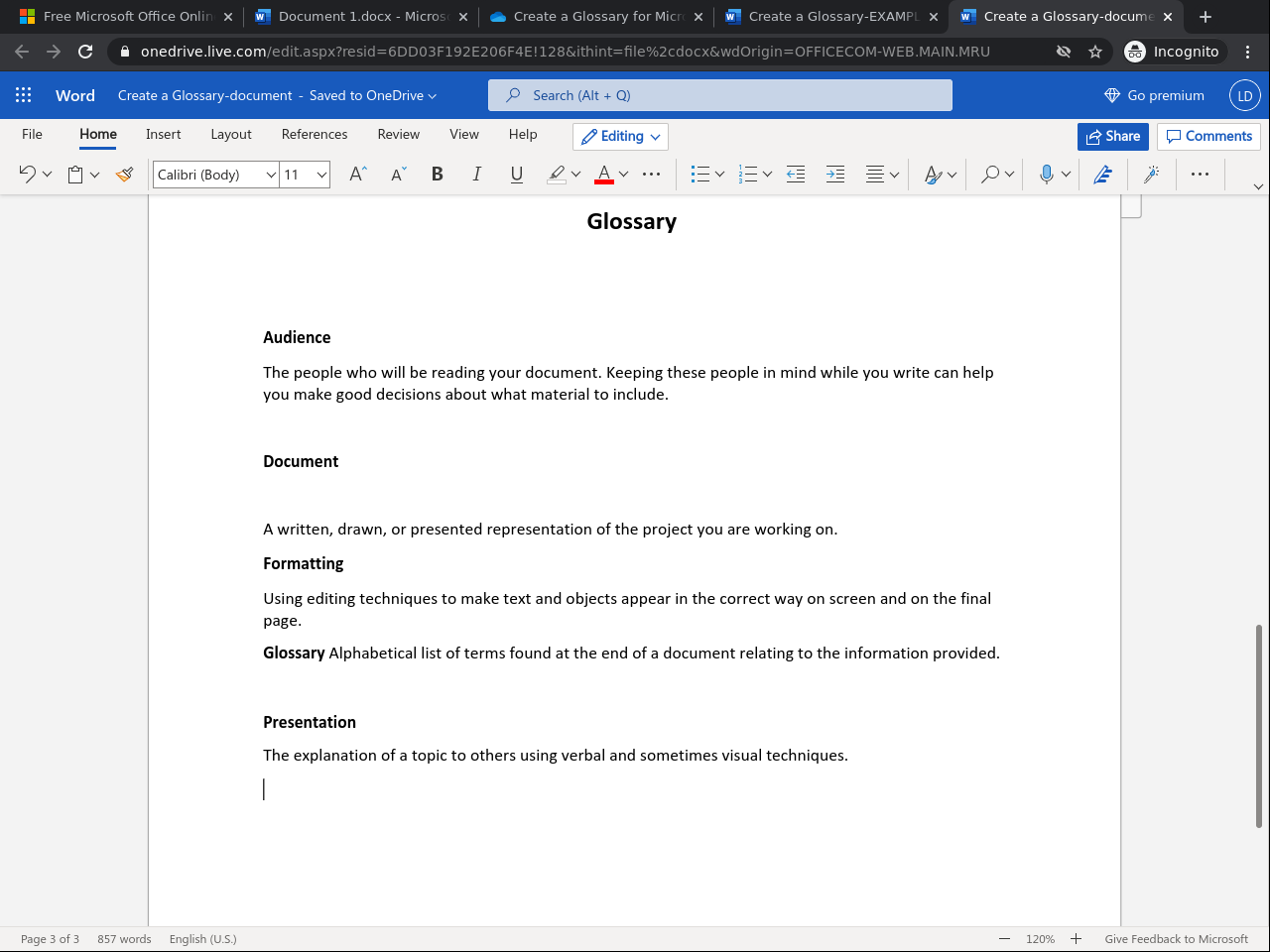
Task: Zoom in with the plus icon
Action: pyautogui.click(x=1076, y=939)
